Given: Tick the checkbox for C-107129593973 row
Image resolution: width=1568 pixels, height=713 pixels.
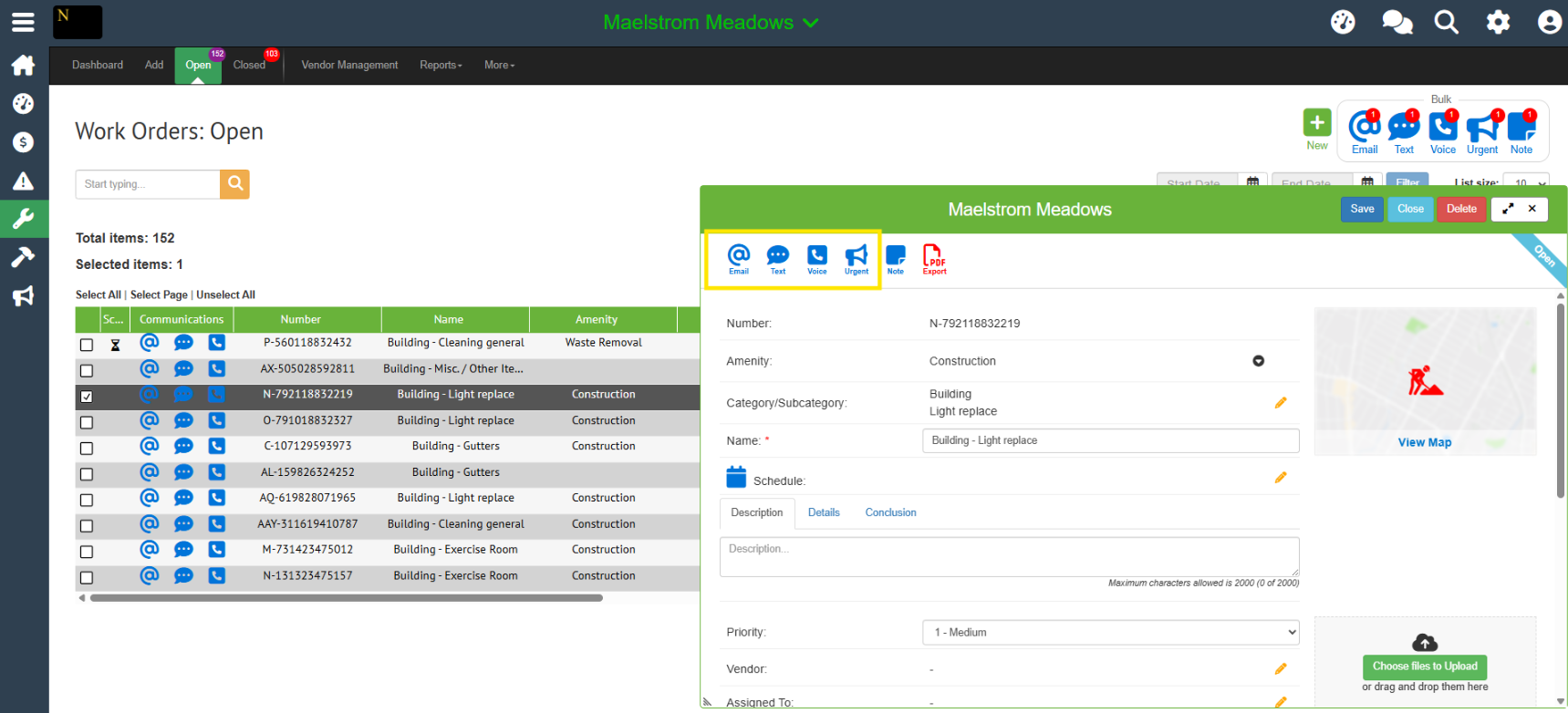Looking at the screenshot, I should 87,449.
